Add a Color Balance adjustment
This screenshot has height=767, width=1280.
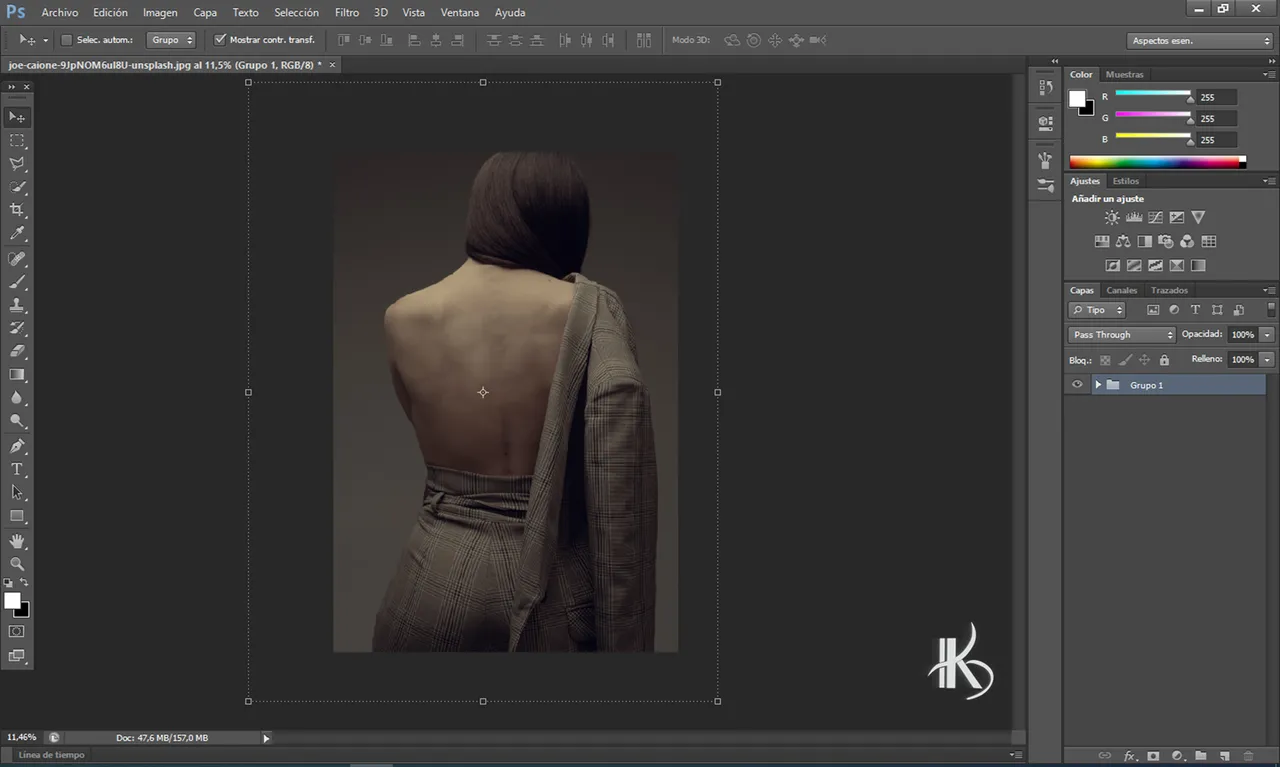[x=1123, y=241]
